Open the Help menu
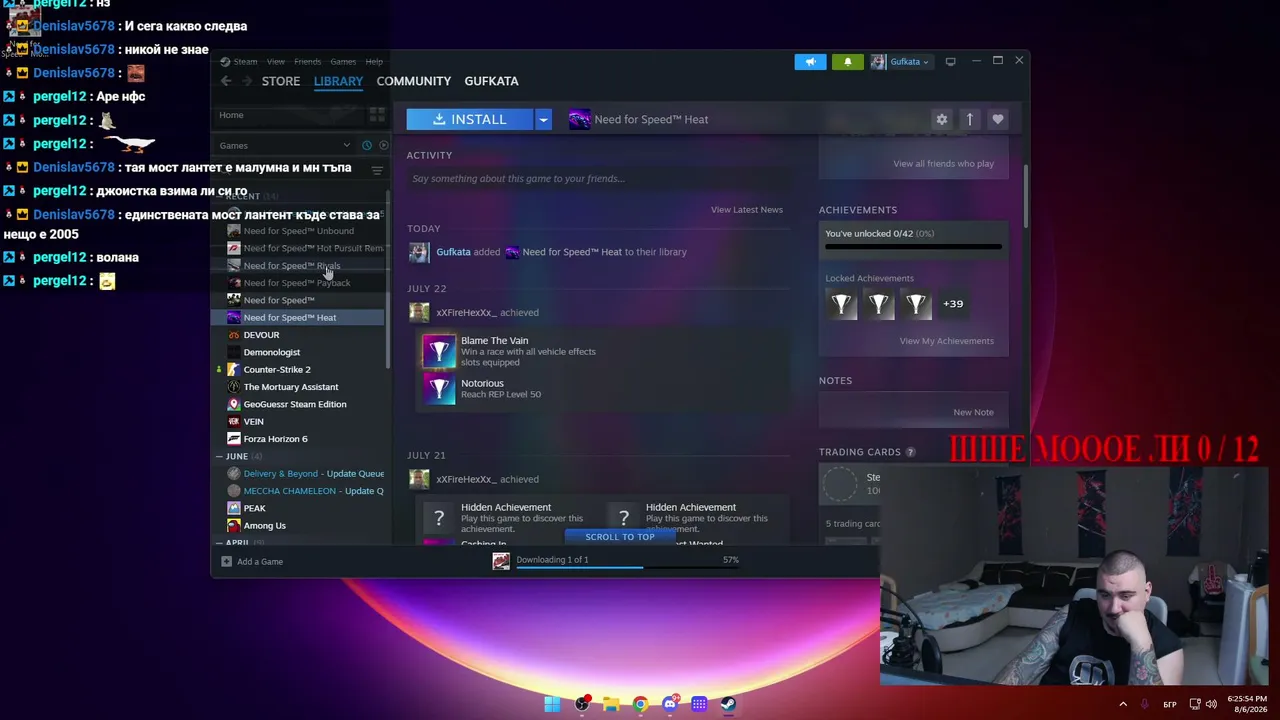This screenshot has height=720, width=1280. coord(374,61)
